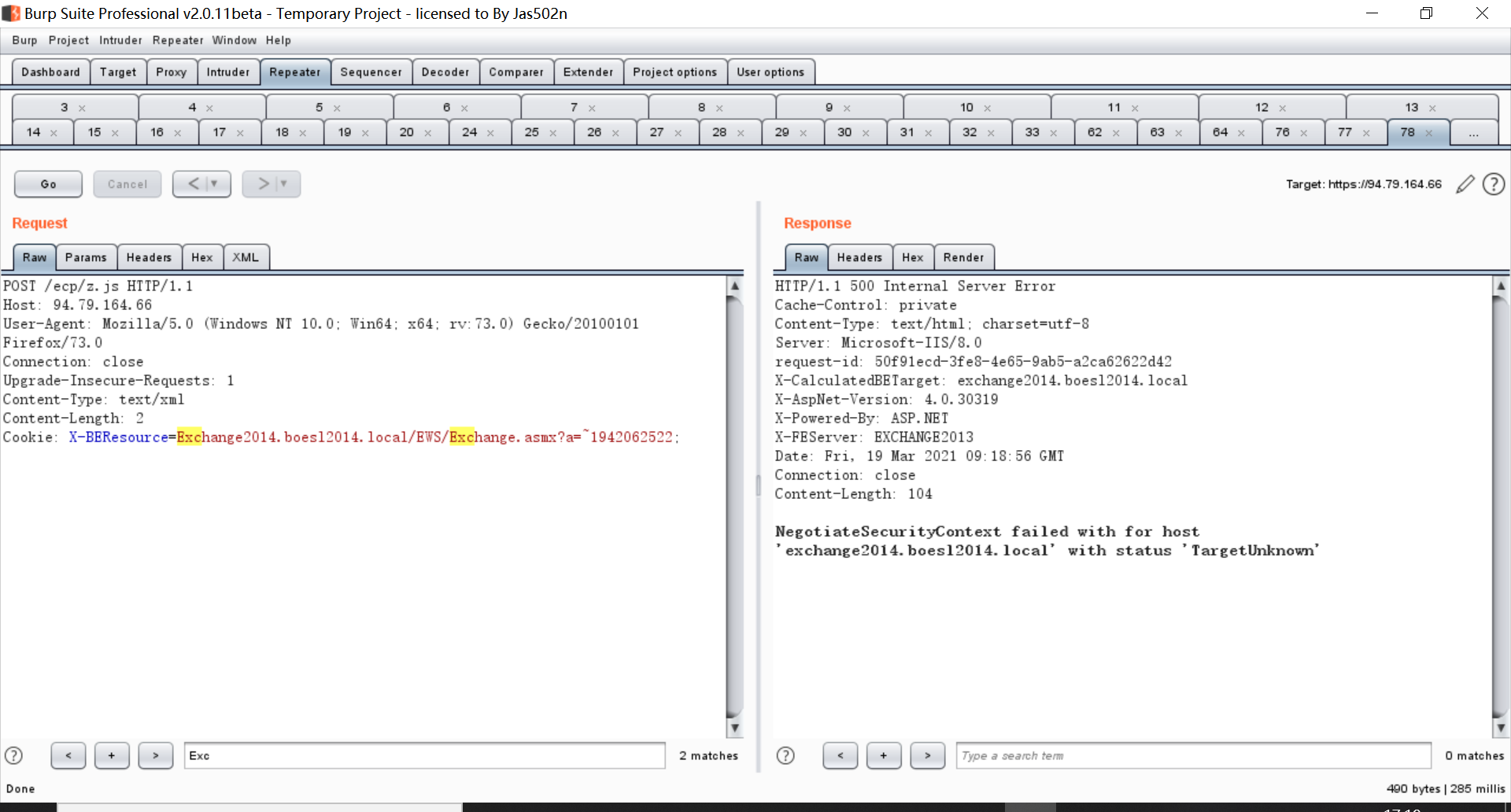The height and width of the screenshot is (812, 1511).
Task: Open the Intruder menu
Action: point(120,40)
